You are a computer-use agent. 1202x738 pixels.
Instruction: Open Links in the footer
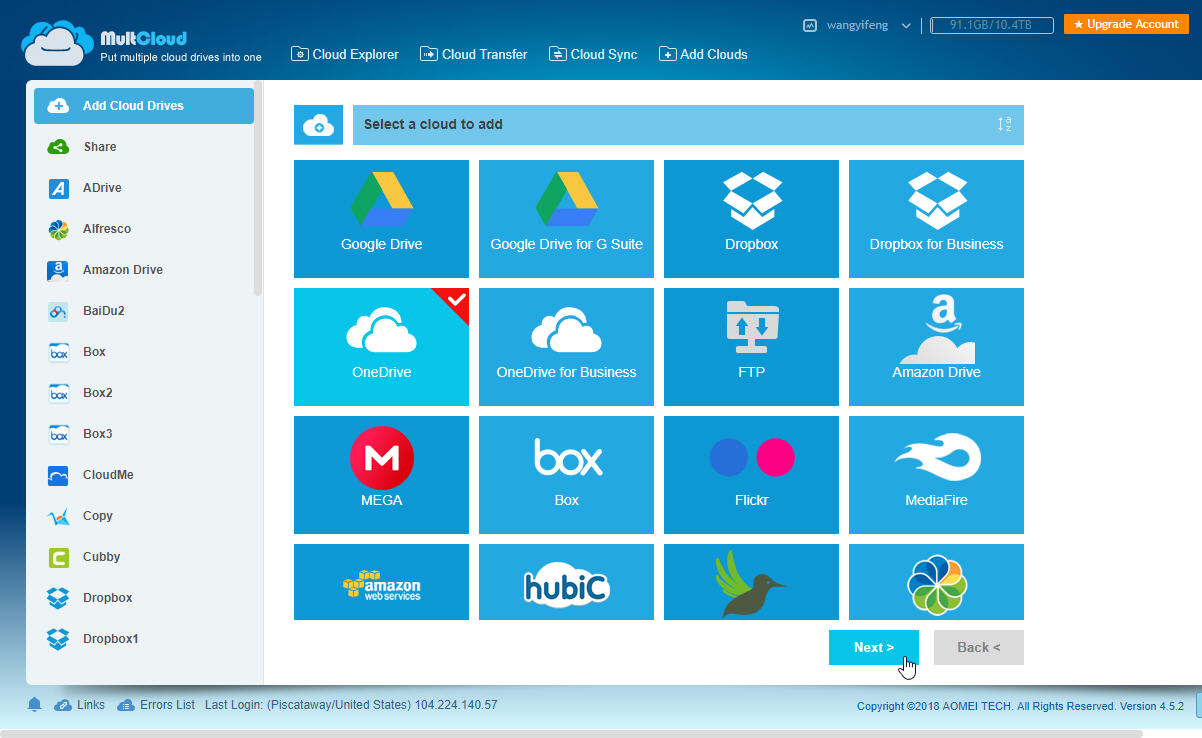tap(80, 705)
